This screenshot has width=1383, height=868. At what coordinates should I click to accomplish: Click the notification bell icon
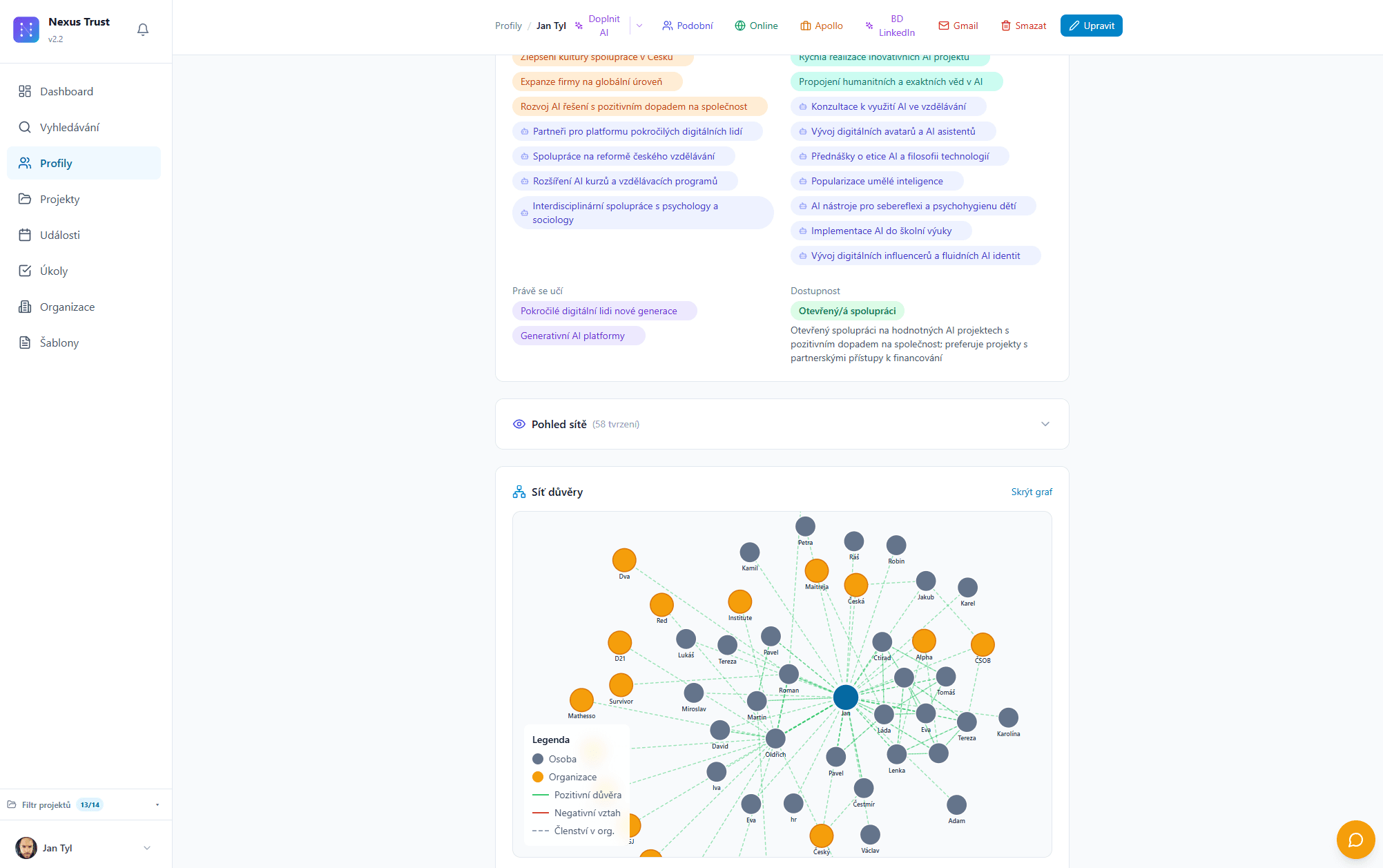pyautogui.click(x=143, y=30)
